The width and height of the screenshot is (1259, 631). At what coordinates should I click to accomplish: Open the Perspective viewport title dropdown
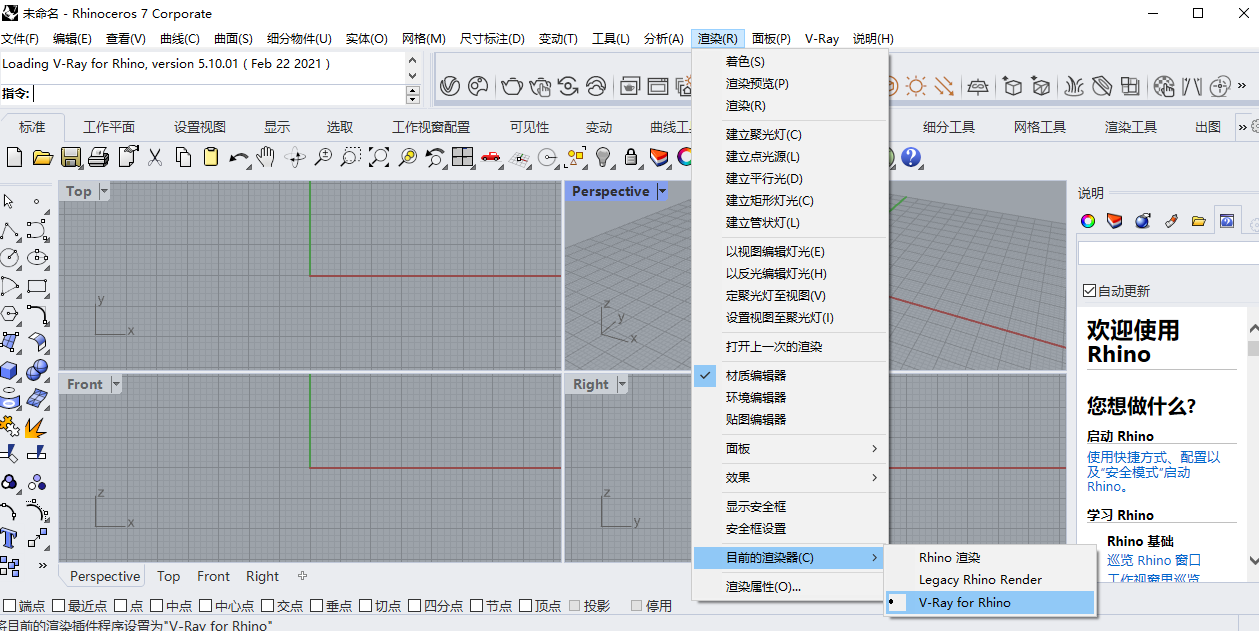[x=660, y=191]
